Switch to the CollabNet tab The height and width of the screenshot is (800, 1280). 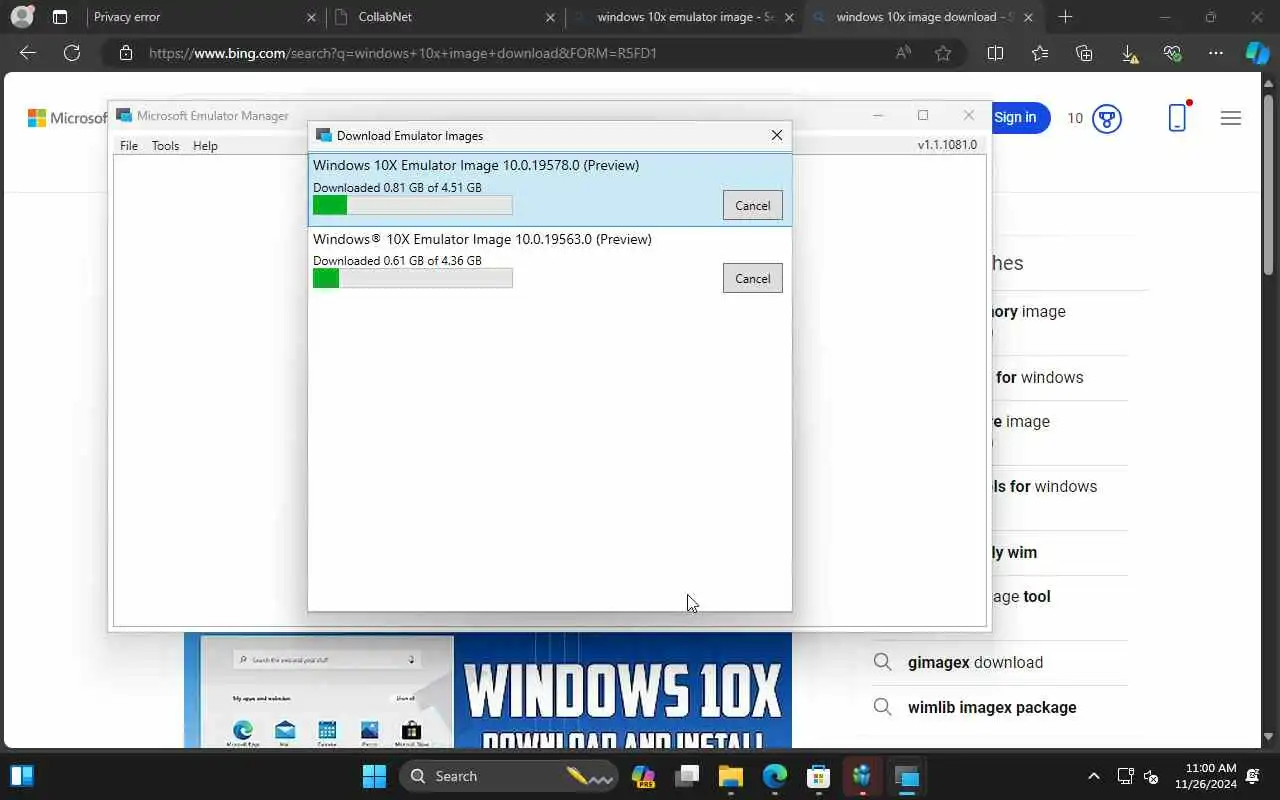click(x=445, y=17)
